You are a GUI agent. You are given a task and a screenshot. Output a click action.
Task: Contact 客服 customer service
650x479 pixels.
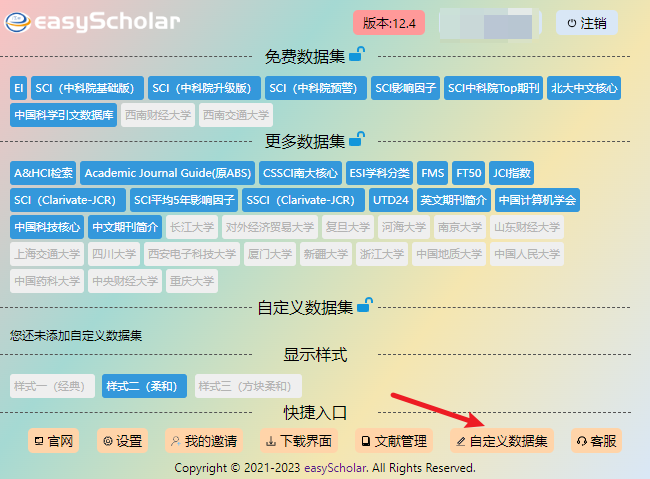(x=597, y=441)
